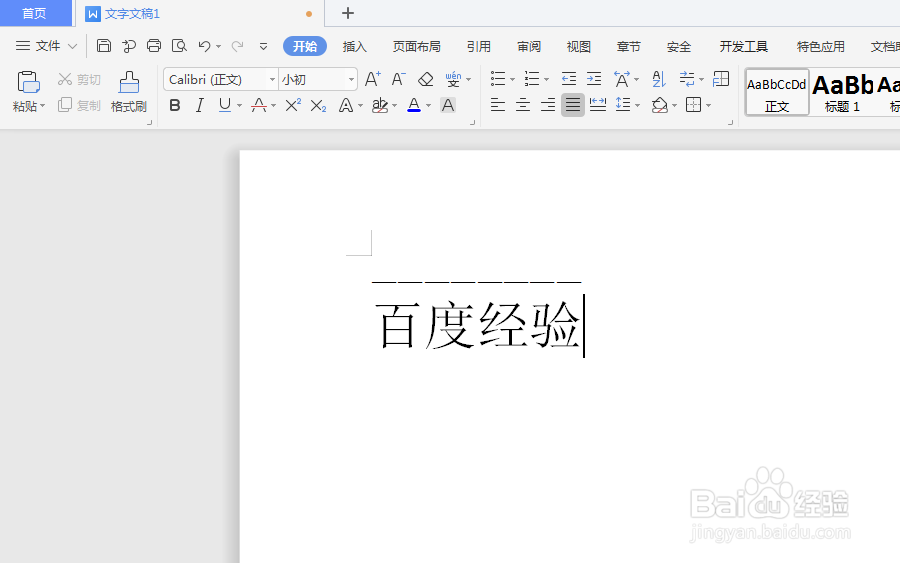The width and height of the screenshot is (900, 563).
Task: Open quick access toolbar customize arrow
Action: 263,46
